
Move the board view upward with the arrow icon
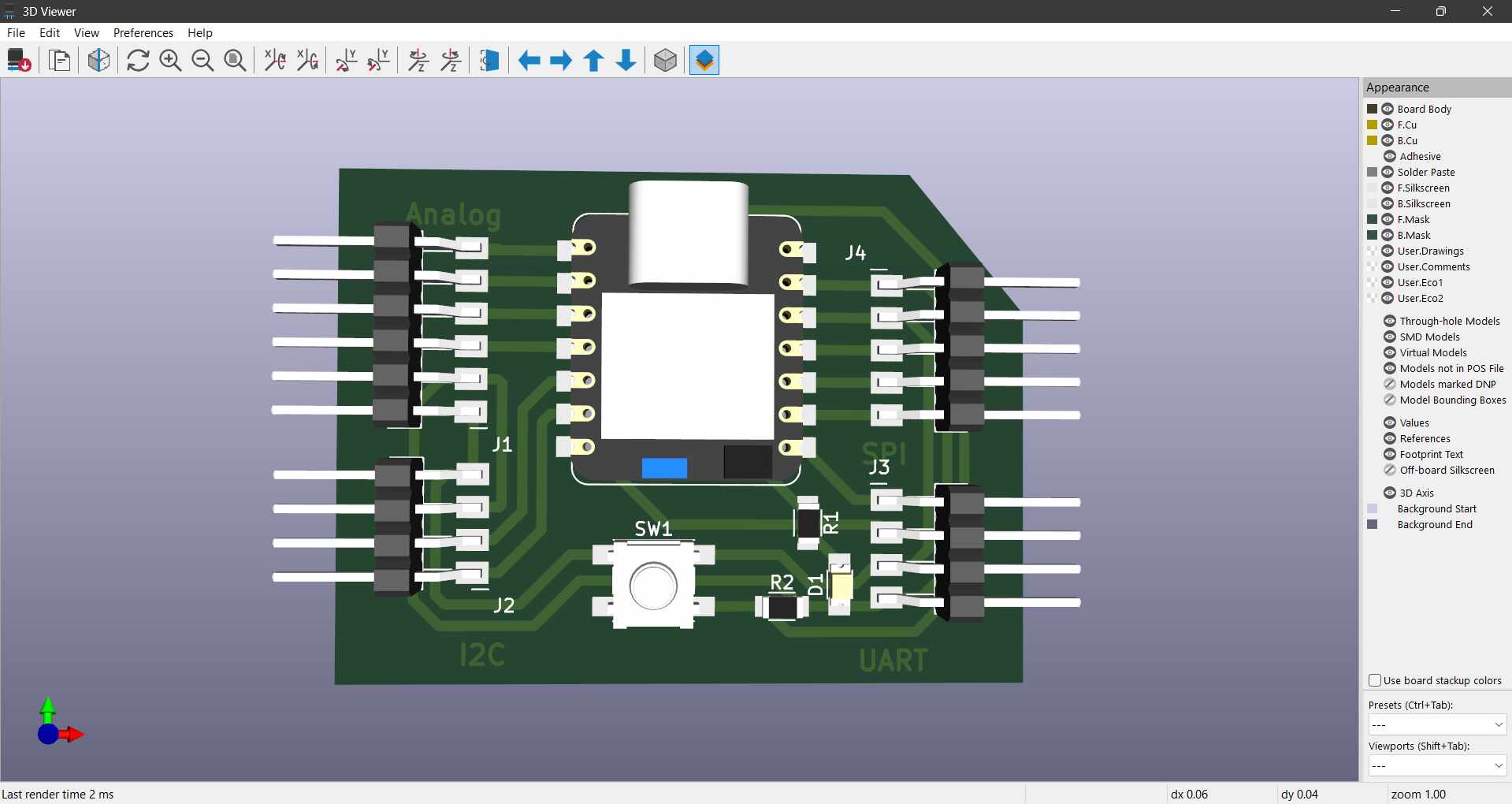pos(593,60)
